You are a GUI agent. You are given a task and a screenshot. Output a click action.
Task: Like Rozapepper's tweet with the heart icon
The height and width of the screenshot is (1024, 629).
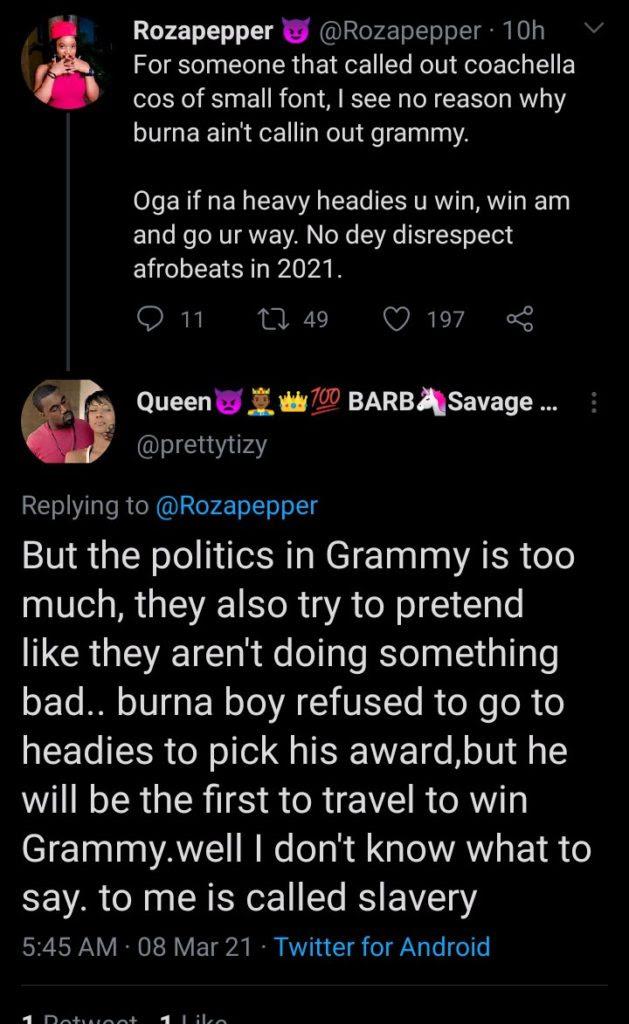(x=397, y=319)
